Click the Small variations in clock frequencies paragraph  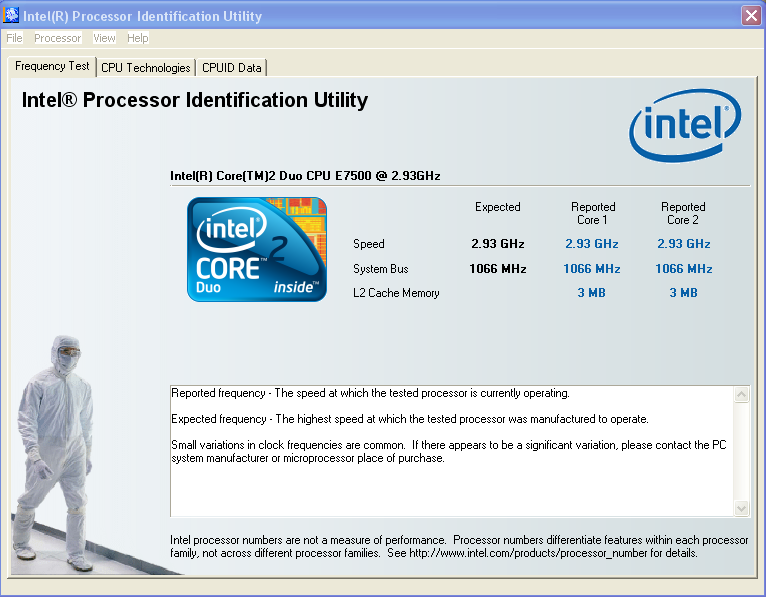click(449, 451)
